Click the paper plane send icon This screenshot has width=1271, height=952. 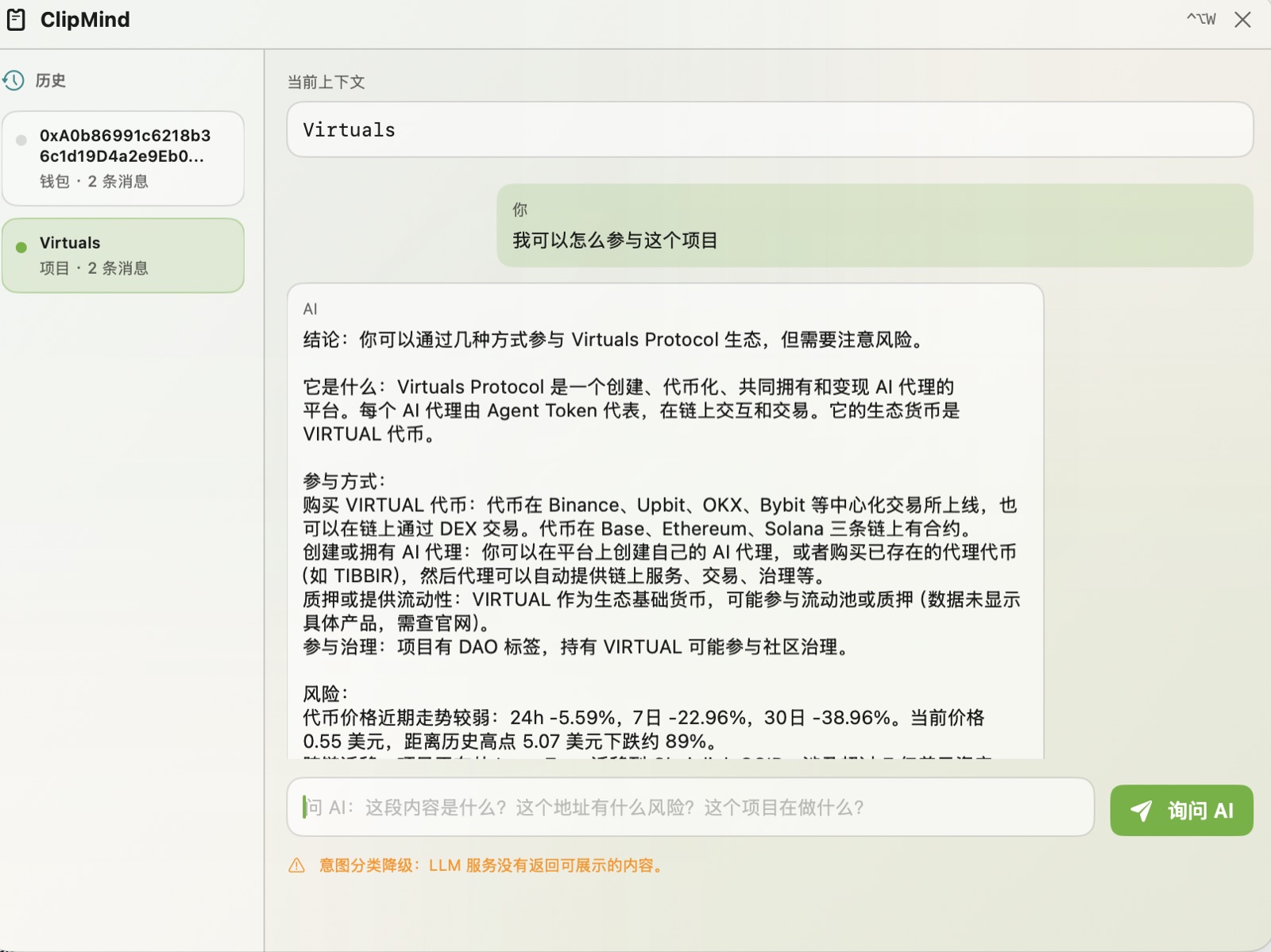point(1142,811)
